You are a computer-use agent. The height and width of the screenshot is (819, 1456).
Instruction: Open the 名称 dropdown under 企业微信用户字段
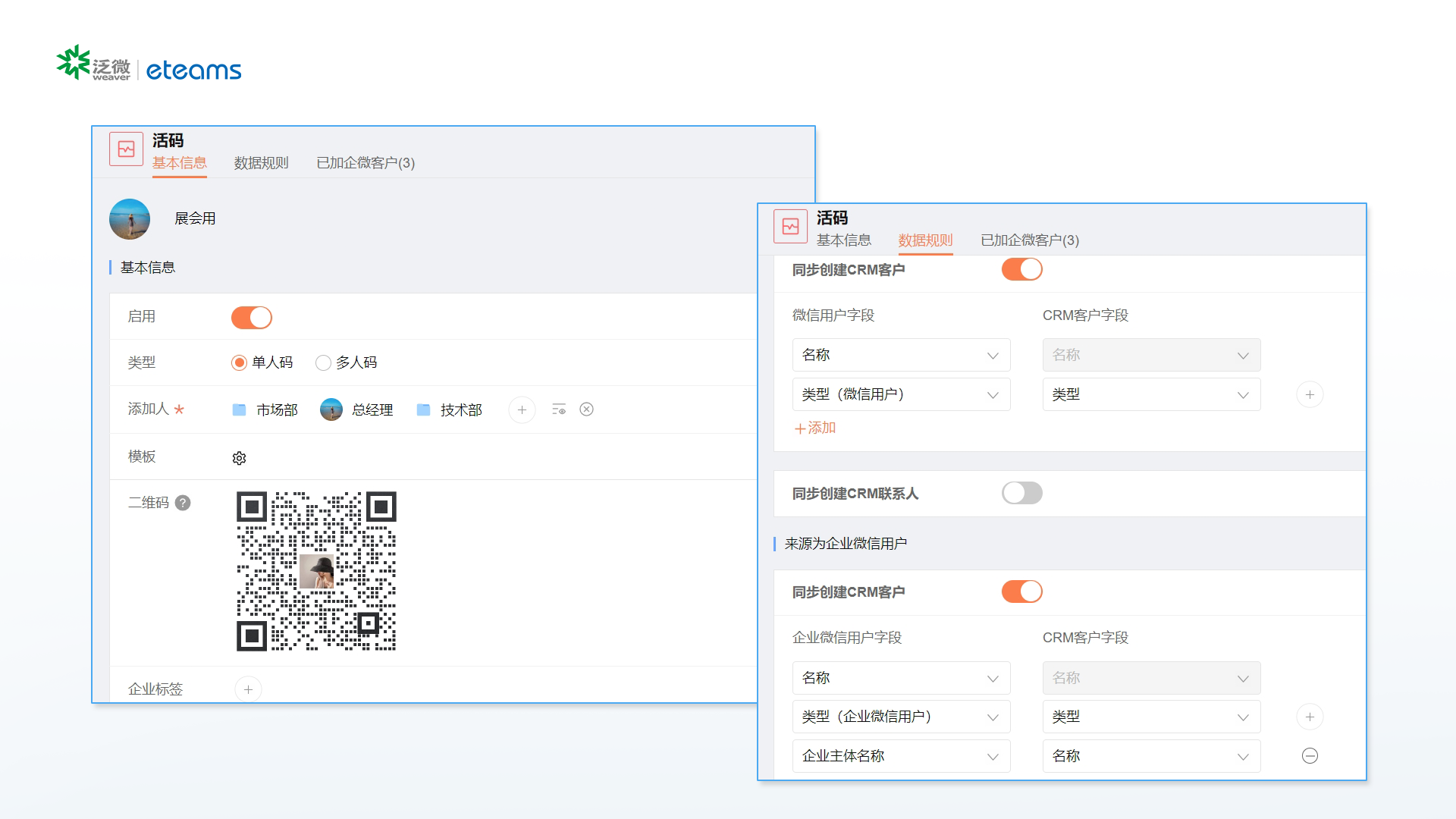pos(901,678)
